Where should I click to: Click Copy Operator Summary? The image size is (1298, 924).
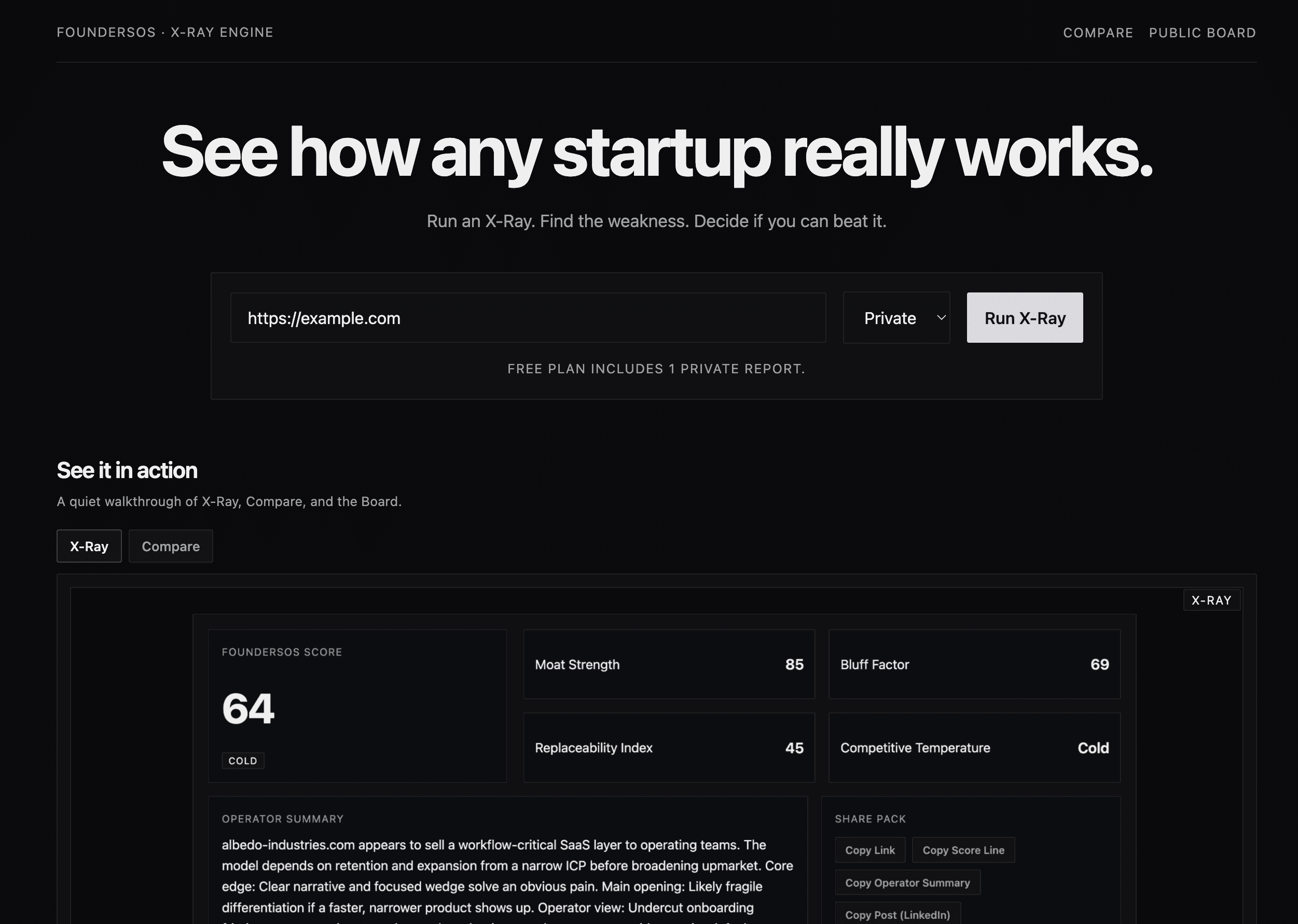click(906, 883)
